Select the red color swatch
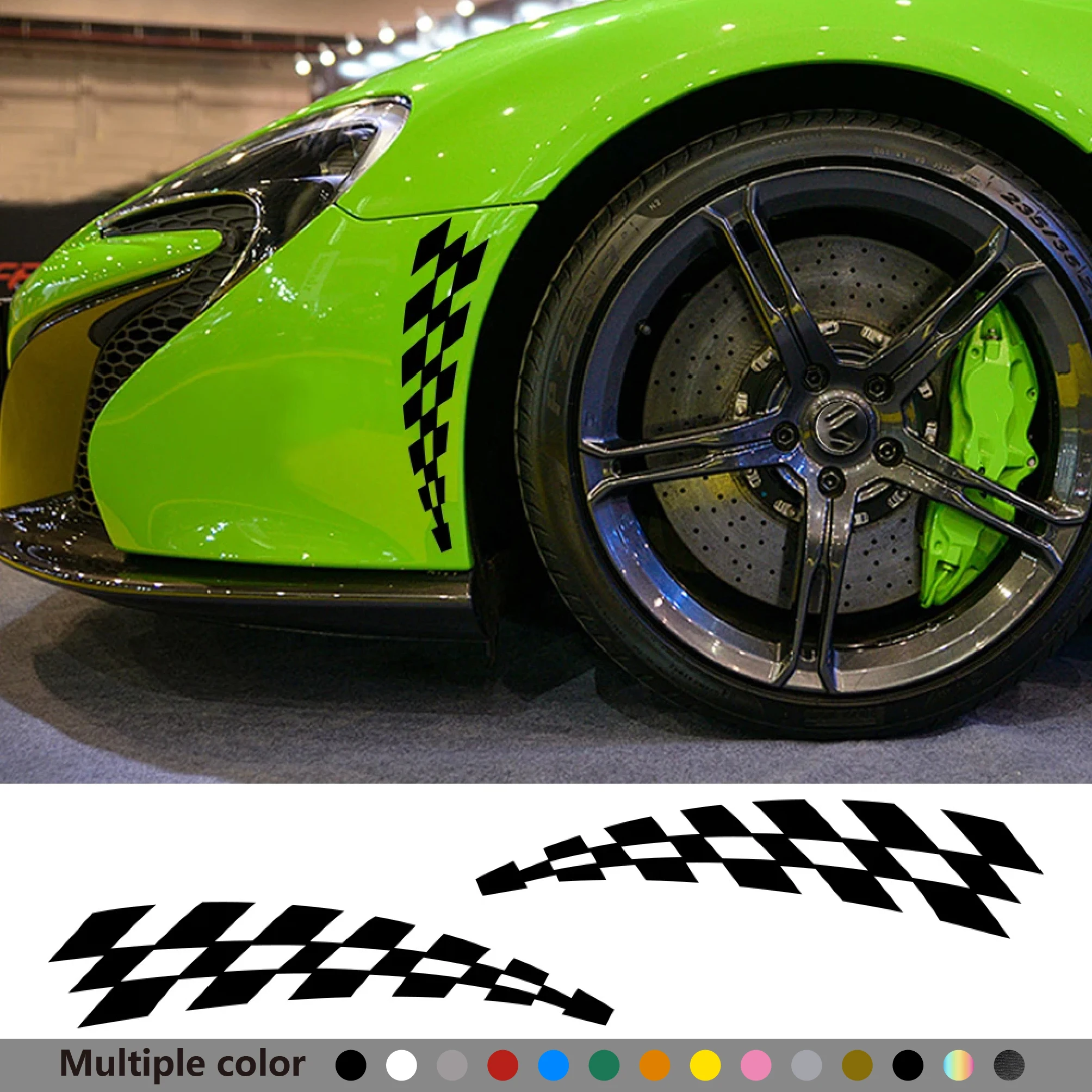The height and width of the screenshot is (1092, 1092). pyautogui.click(x=502, y=1065)
